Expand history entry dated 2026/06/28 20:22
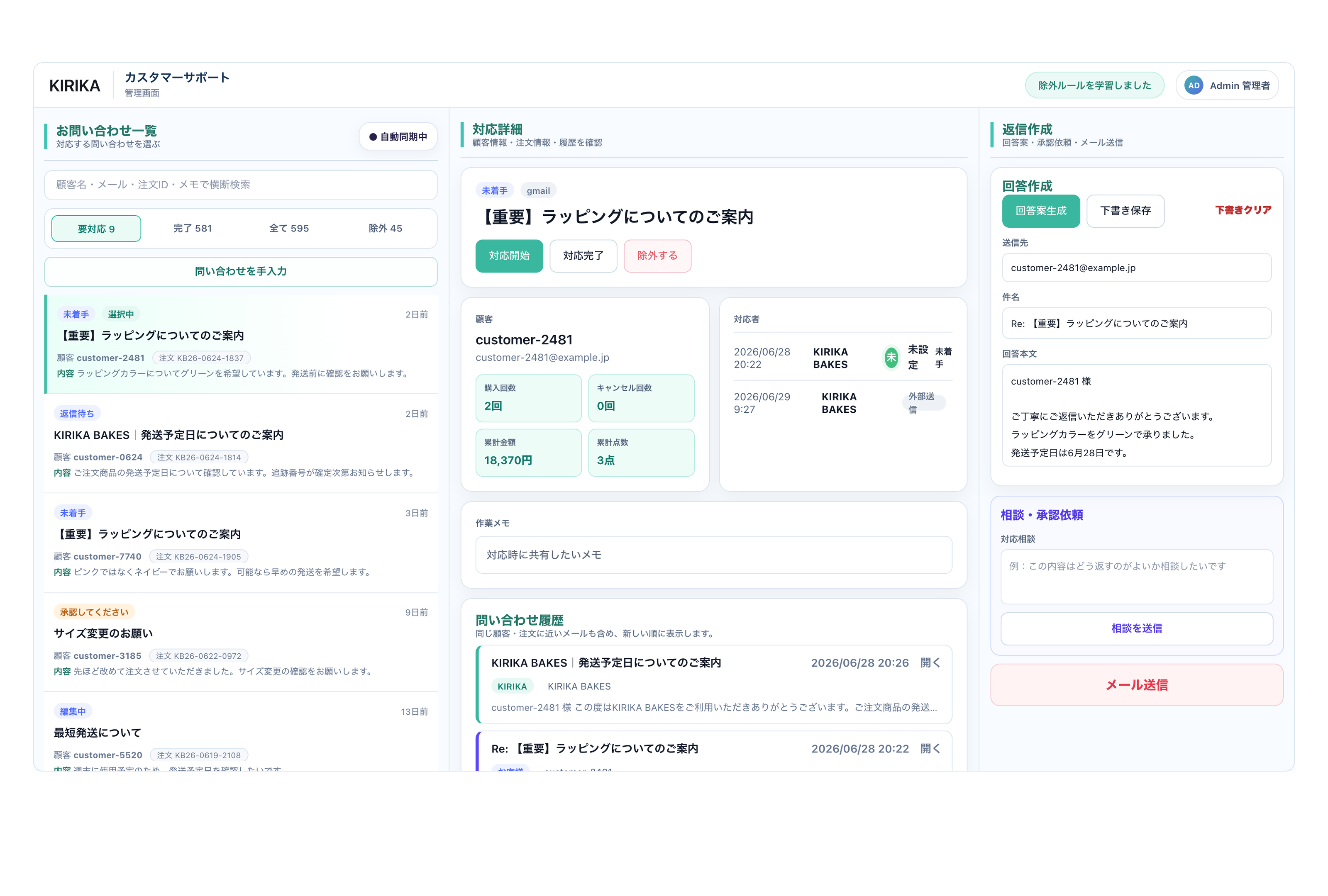The image size is (1328, 896). (930, 749)
